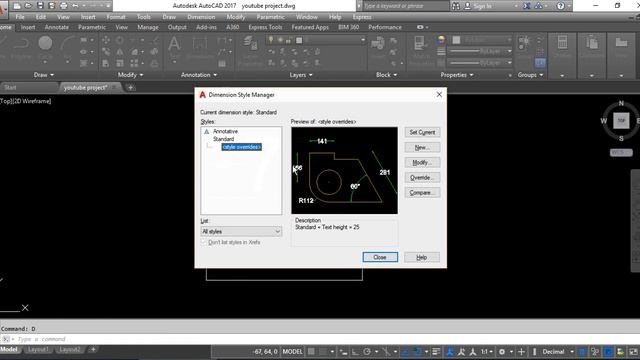The height and width of the screenshot is (360, 640).
Task: Open the Format menu
Action: click(116, 17)
